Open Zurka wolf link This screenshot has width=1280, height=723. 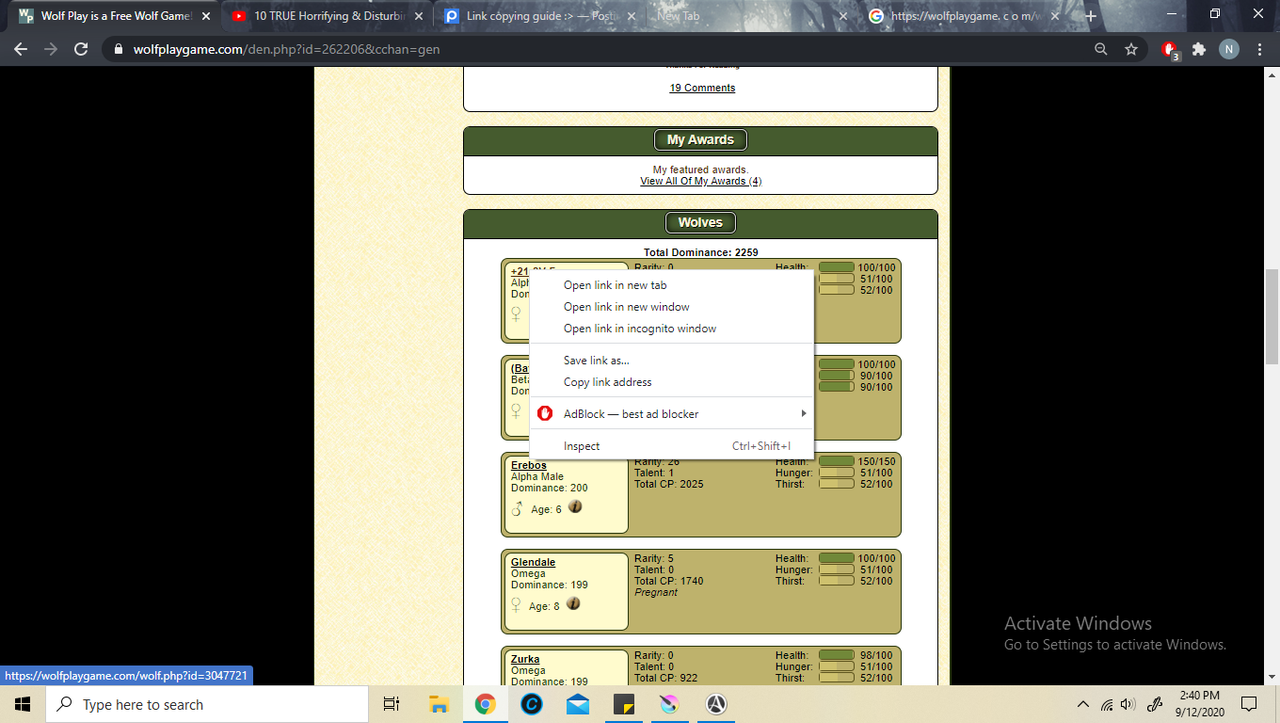(x=525, y=659)
